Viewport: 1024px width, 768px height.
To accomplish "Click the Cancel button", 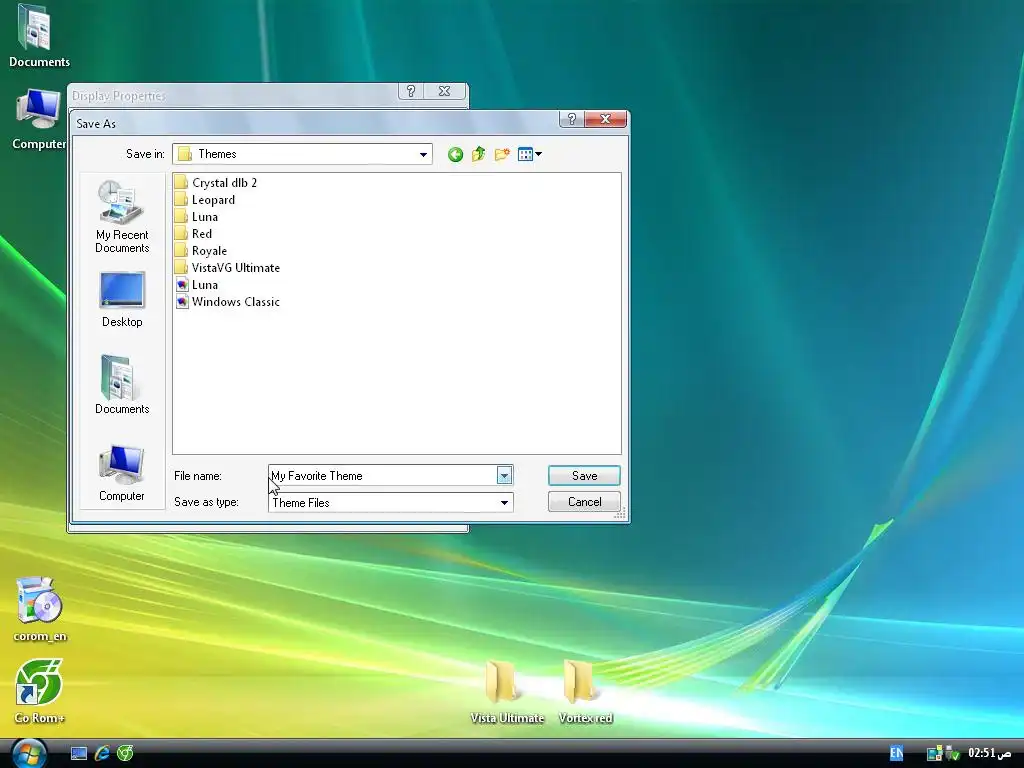I will coord(584,502).
